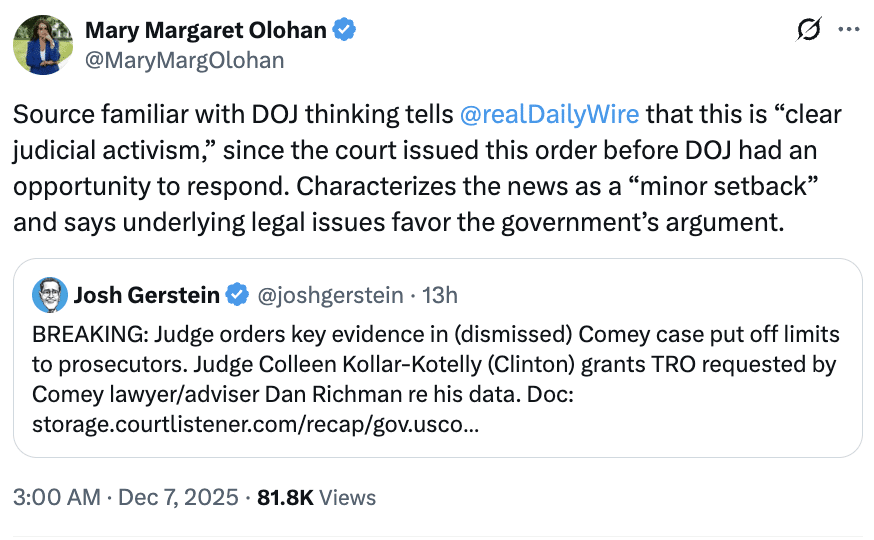Viewport: 874px width, 540px height.
Task: Open the three-dot More options menu
Action: pyautogui.click(x=848, y=31)
